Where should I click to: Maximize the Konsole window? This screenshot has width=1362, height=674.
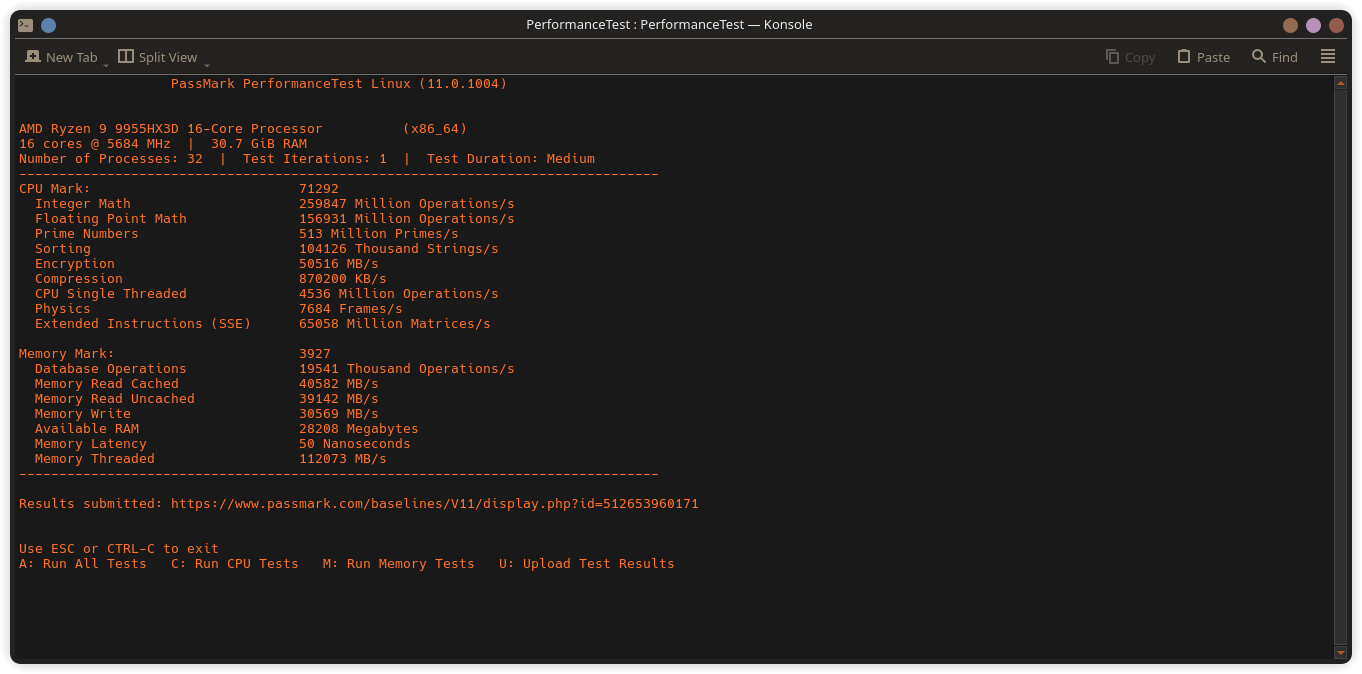[x=1313, y=25]
